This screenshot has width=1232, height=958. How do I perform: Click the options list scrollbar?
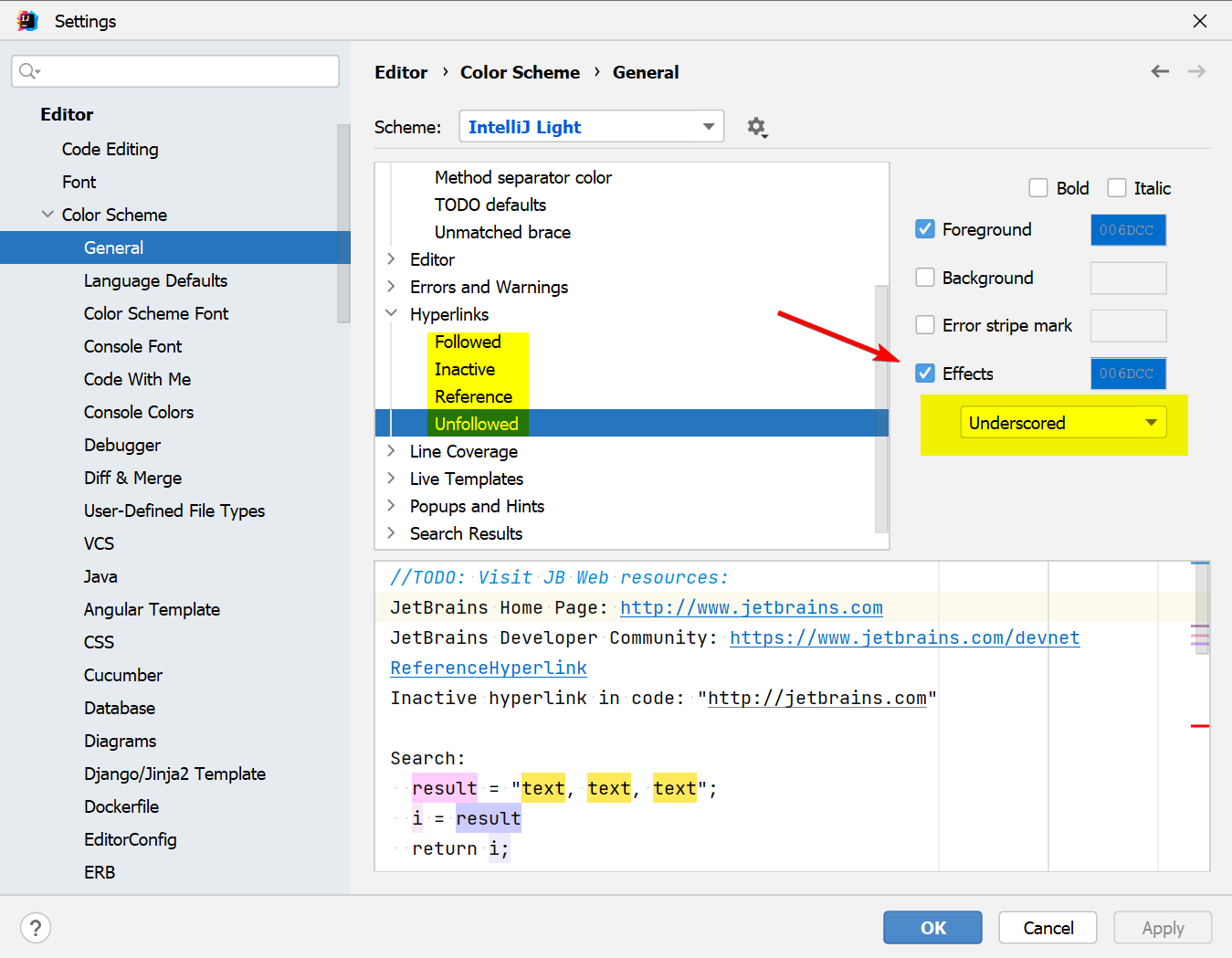(x=881, y=408)
